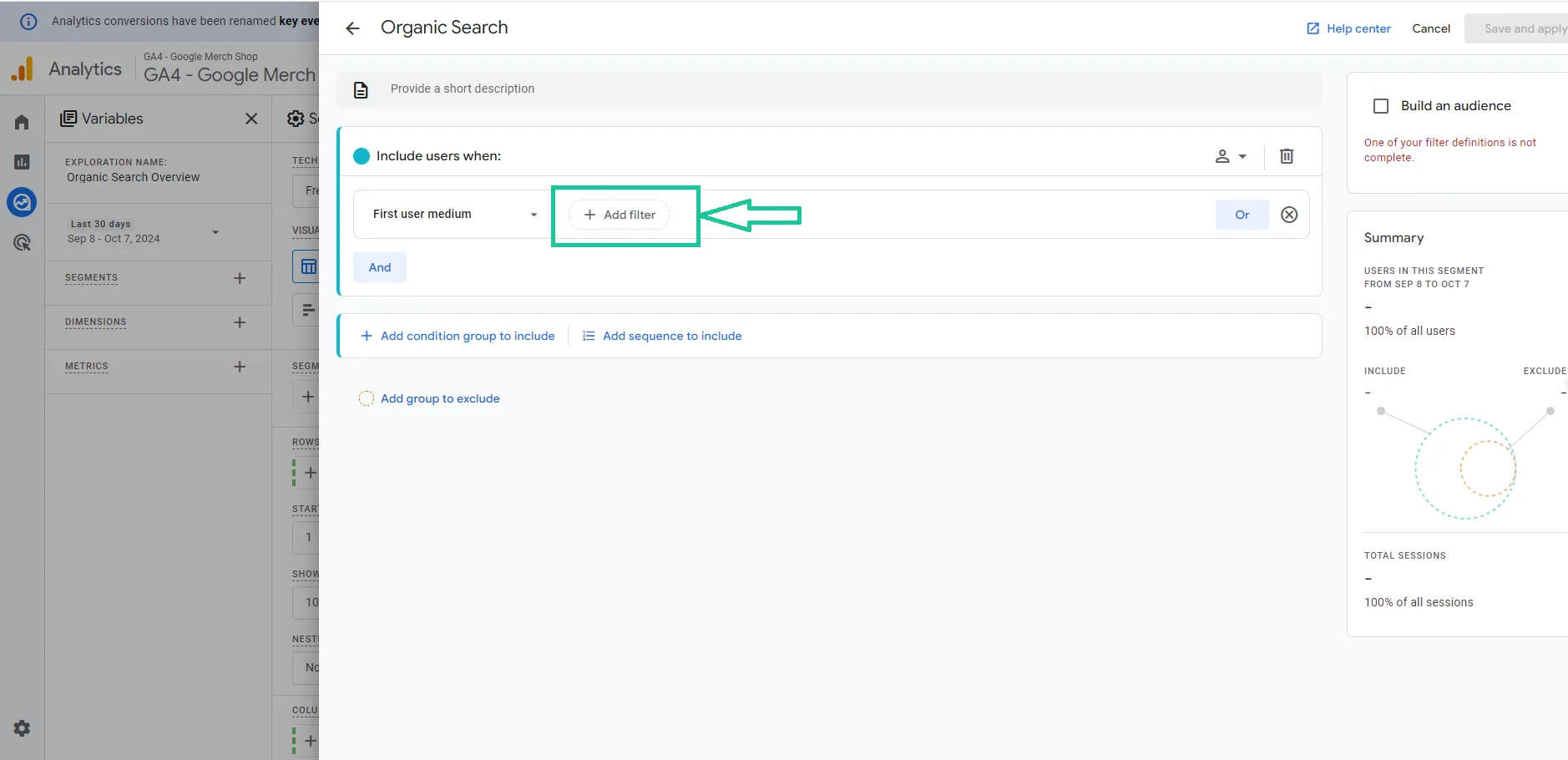Click the Add filter chip
1568x760 pixels.
click(x=619, y=215)
